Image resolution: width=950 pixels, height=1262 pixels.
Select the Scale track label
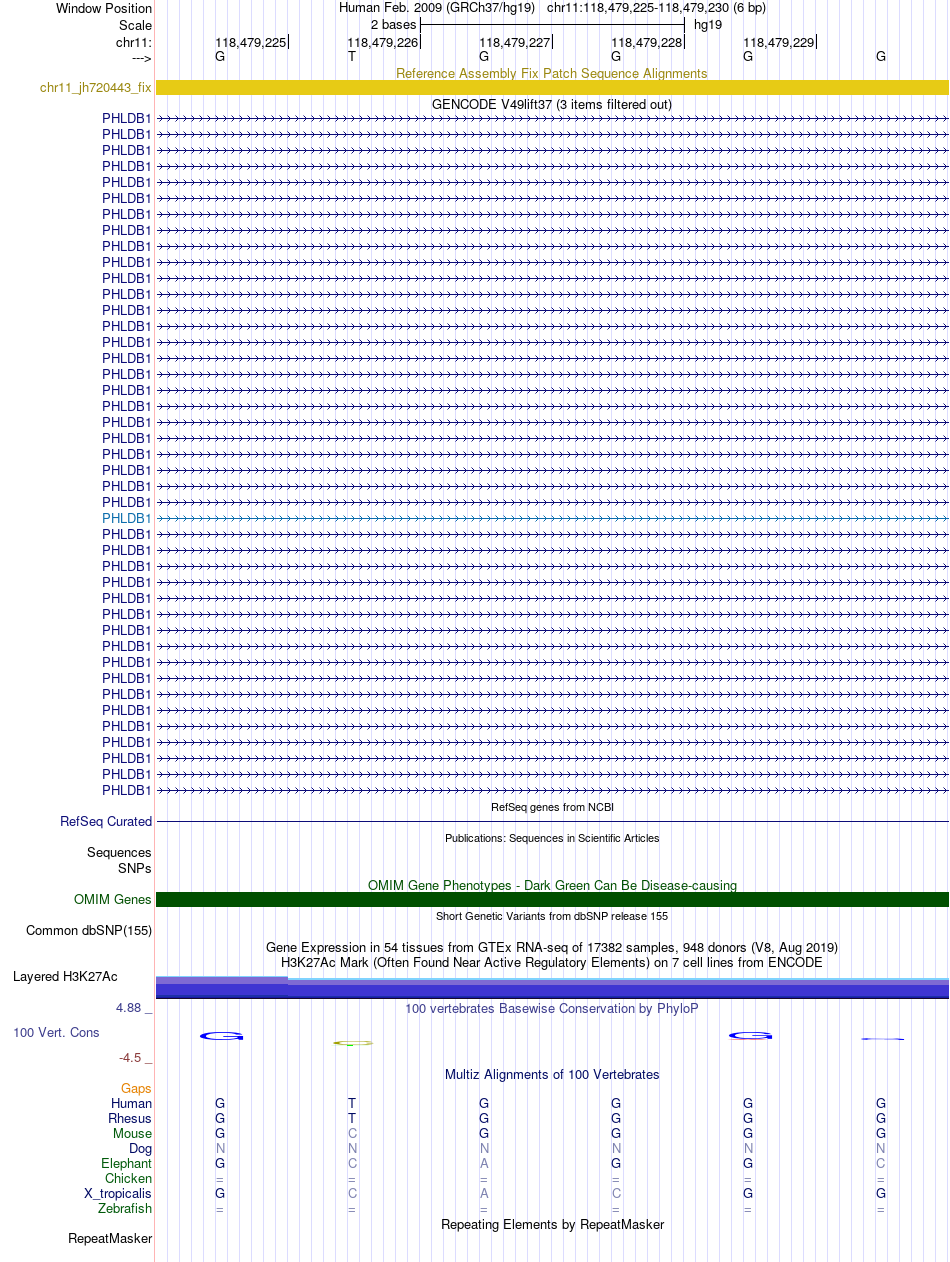click(135, 25)
